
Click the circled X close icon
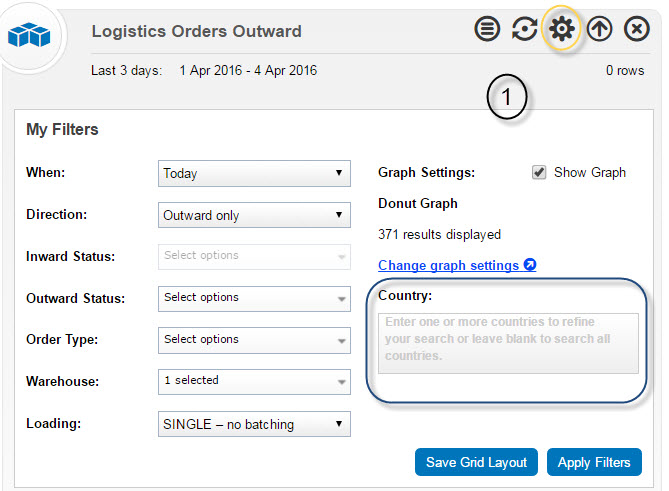click(x=637, y=29)
